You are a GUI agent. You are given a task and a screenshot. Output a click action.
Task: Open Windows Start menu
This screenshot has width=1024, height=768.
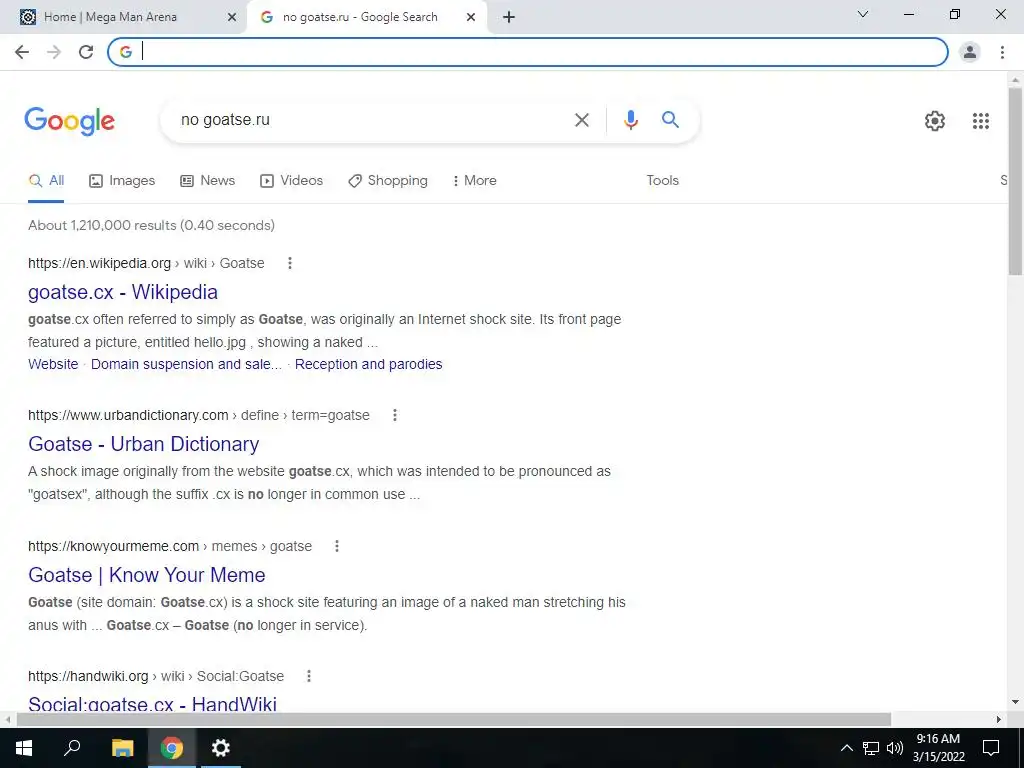point(24,748)
